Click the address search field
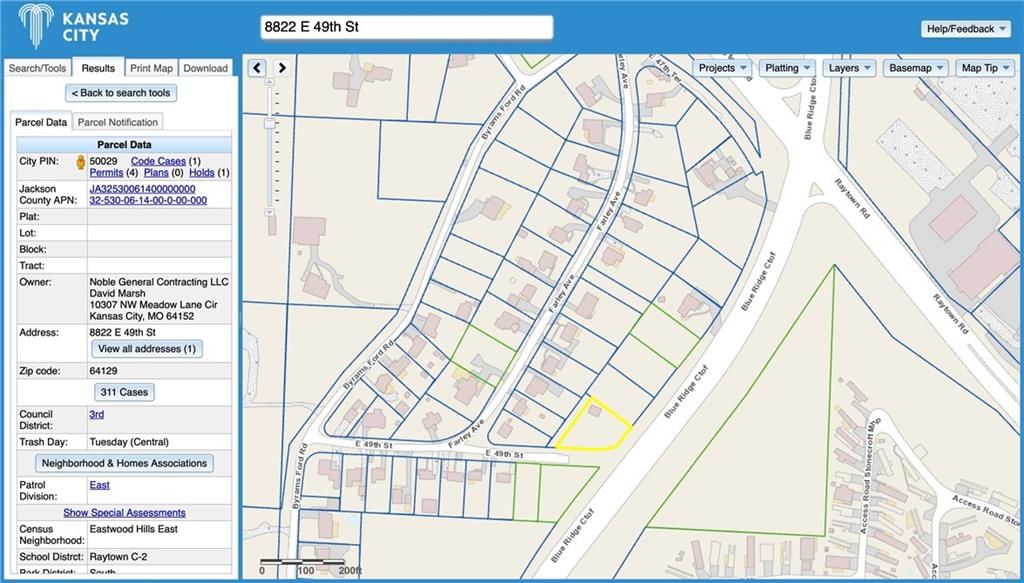The height and width of the screenshot is (583, 1024). 407,27
